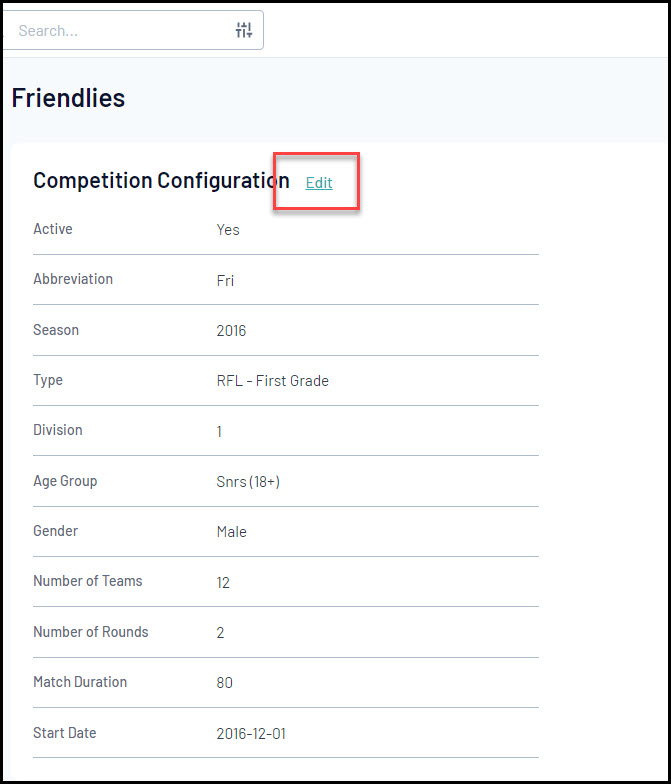Select the Gender value Male

tap(231, 532)
